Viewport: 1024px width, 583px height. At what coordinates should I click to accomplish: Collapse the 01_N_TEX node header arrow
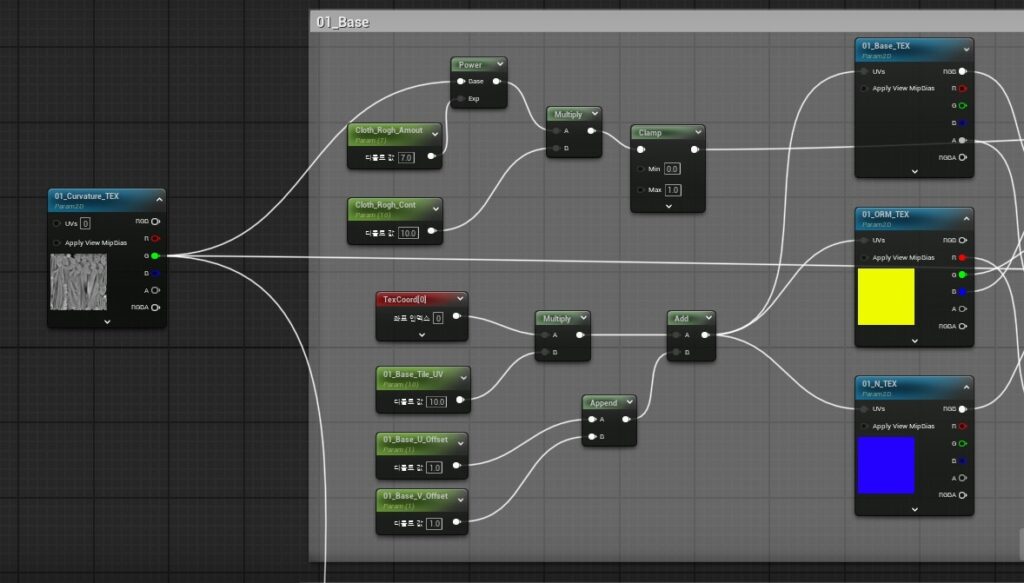pos(967,387)
